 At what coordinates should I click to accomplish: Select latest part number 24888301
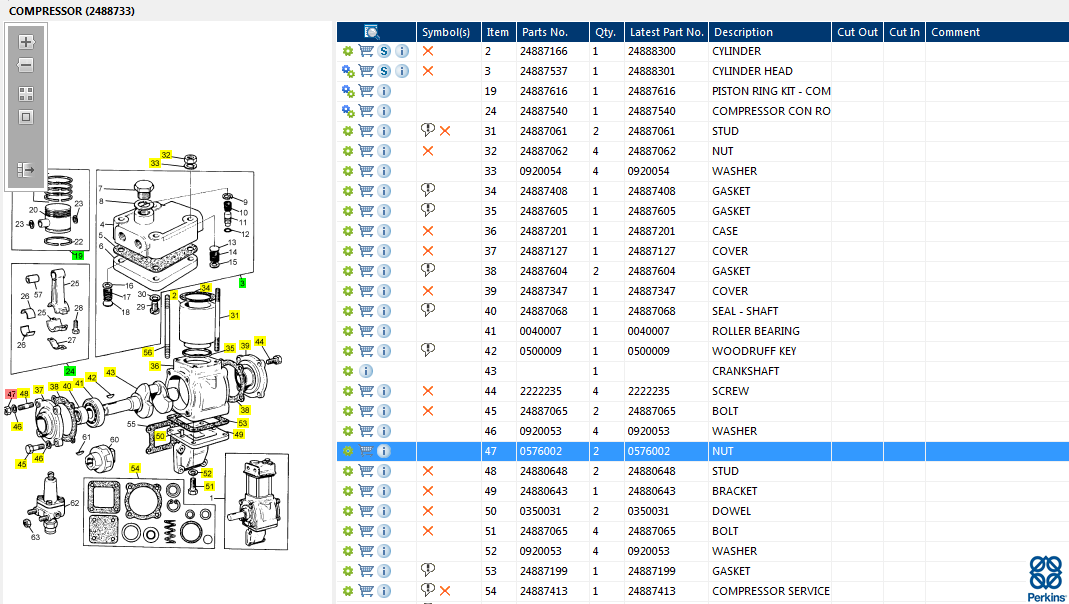pos(652,71)
